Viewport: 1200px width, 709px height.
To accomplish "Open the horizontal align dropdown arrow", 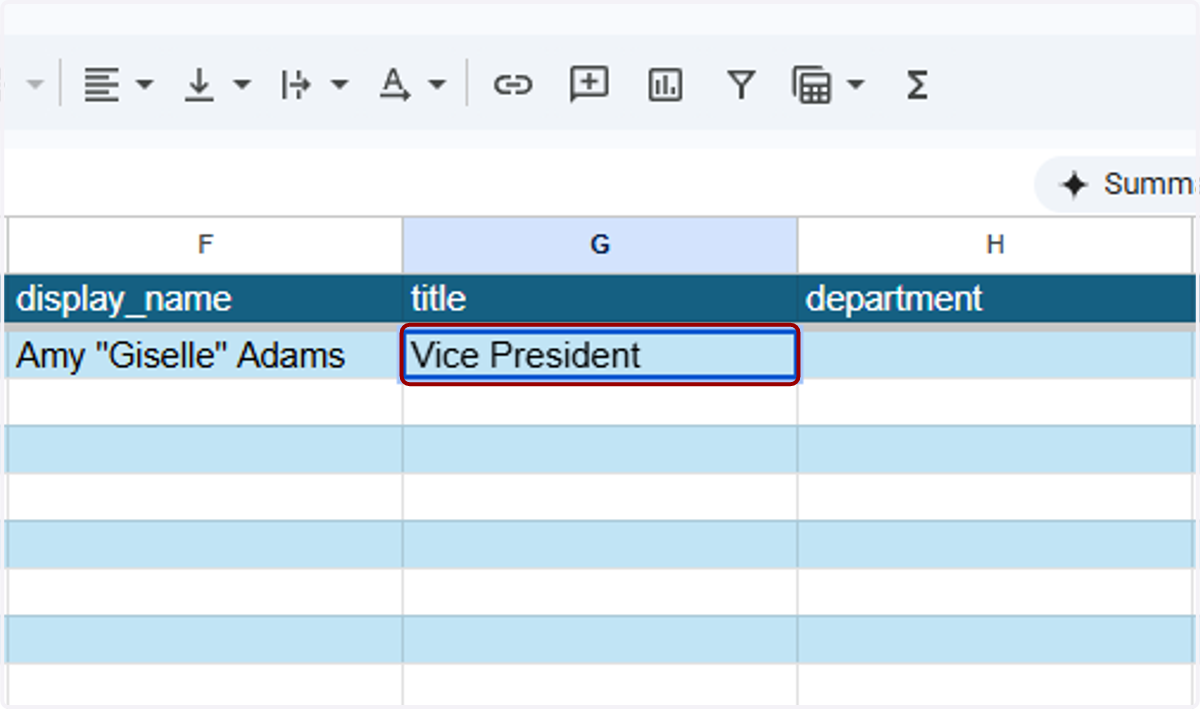I will (144, 85).
